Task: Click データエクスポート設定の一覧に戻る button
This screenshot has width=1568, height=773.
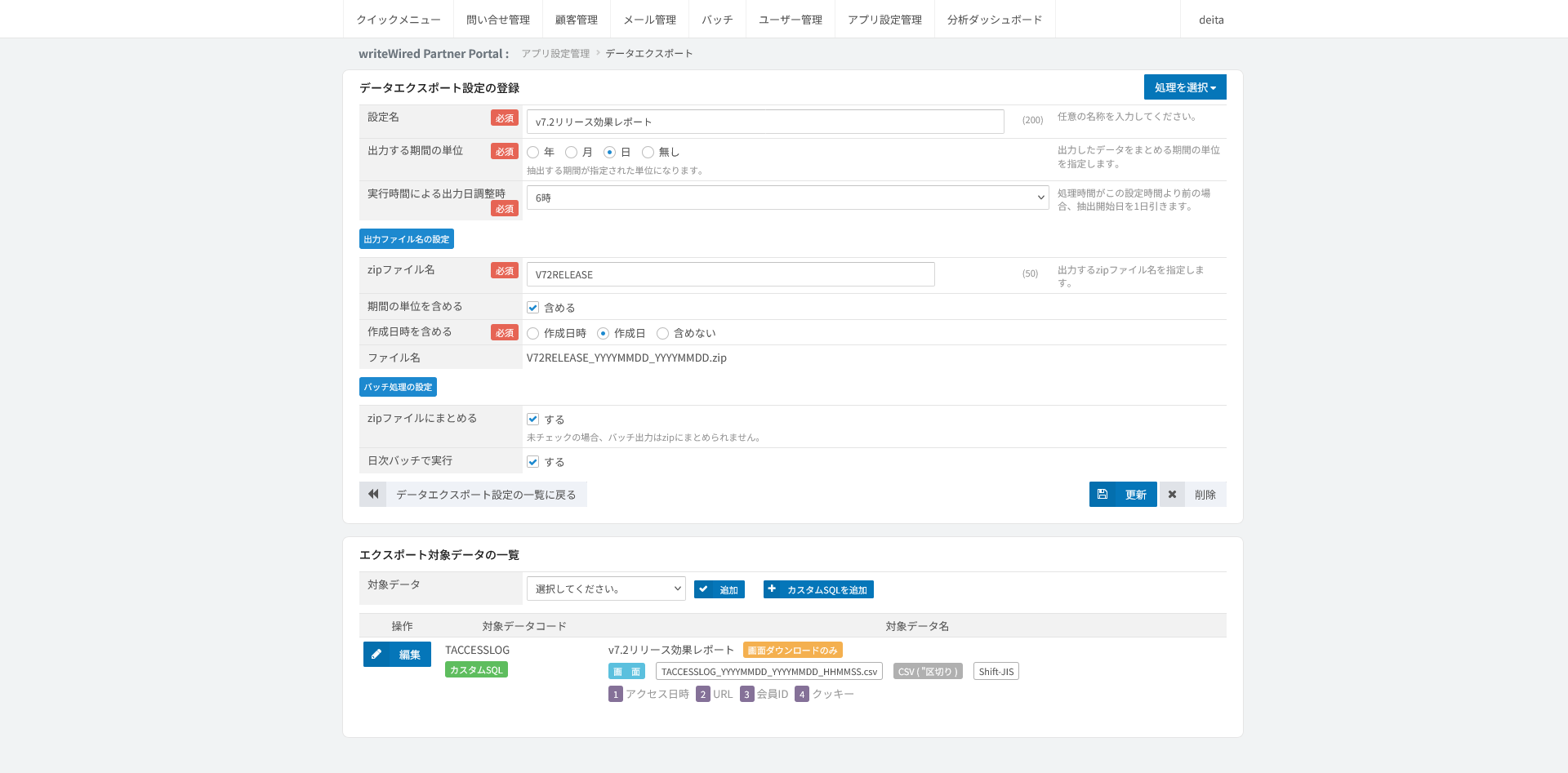Action: (473, 494)
